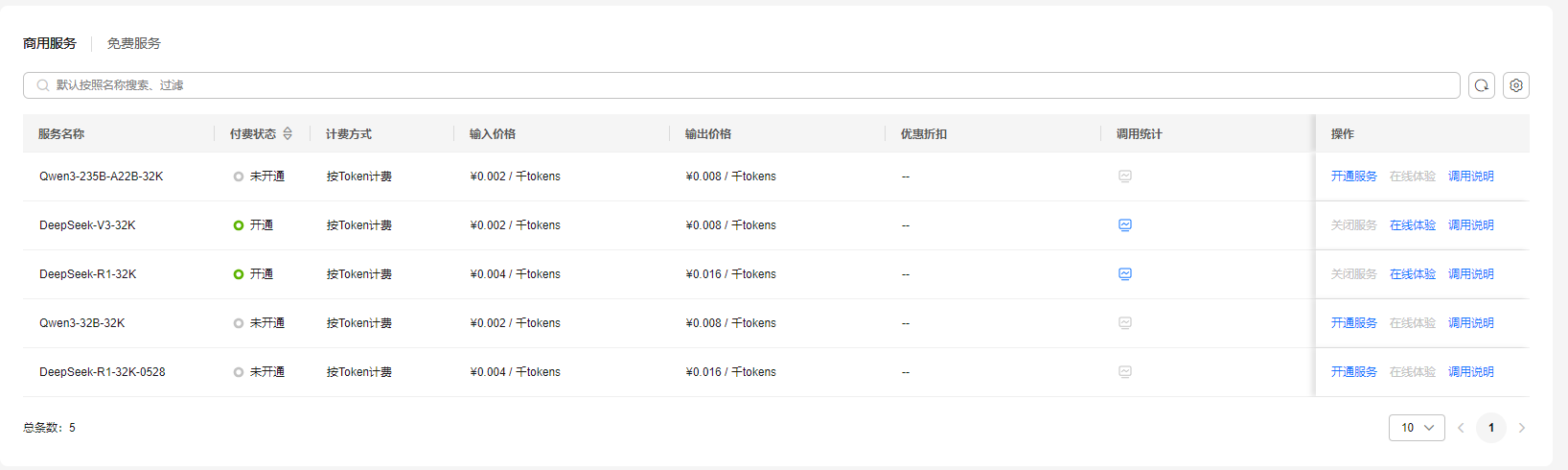Click output price ¥0.008 of Qwen3-235B-A22B-32K
This screenshot has height=470, width=1568.
tap(731, 176)
